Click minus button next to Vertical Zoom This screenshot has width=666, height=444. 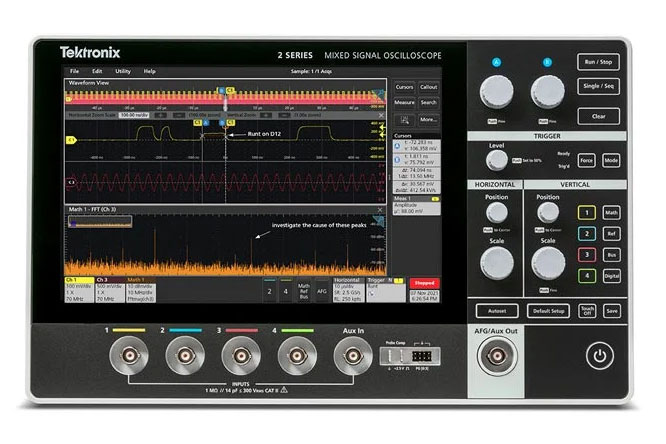click(x=284, y=115)
